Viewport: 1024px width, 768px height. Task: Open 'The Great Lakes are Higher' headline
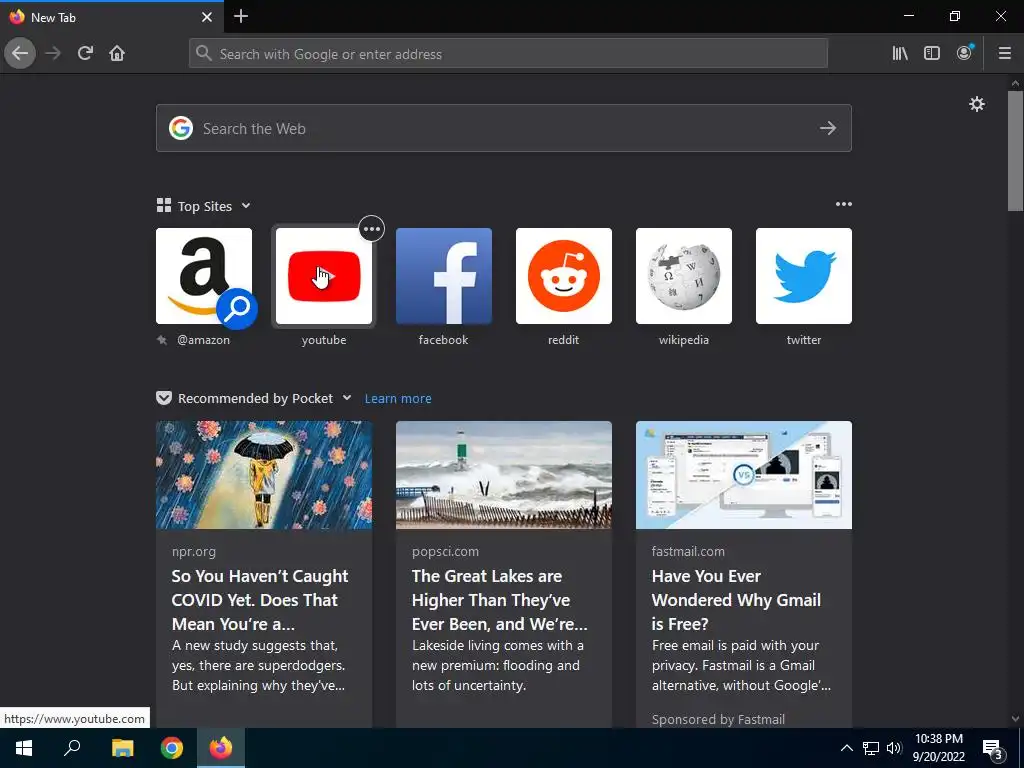point(500,600)
